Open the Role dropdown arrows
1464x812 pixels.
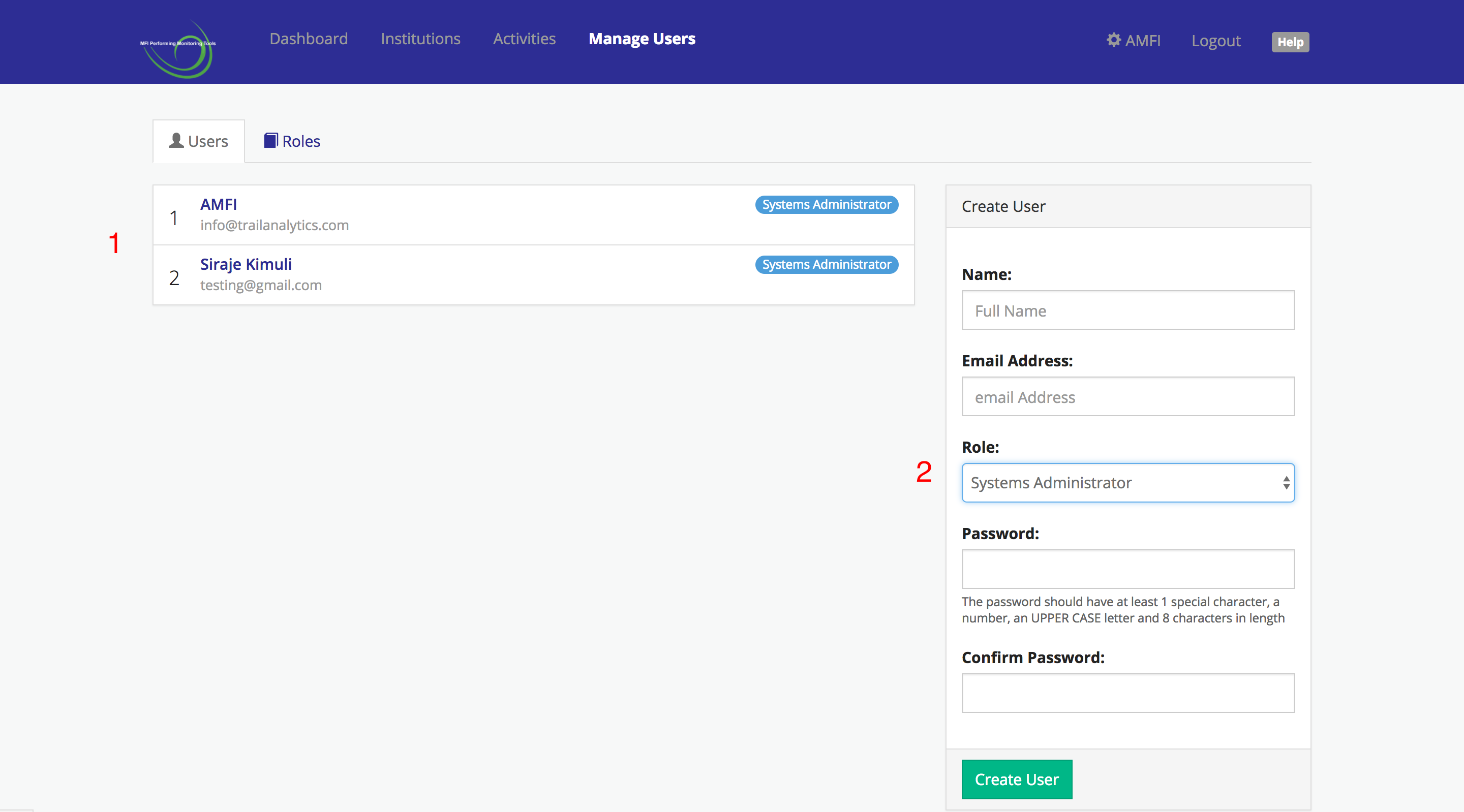coord(1286,483)
